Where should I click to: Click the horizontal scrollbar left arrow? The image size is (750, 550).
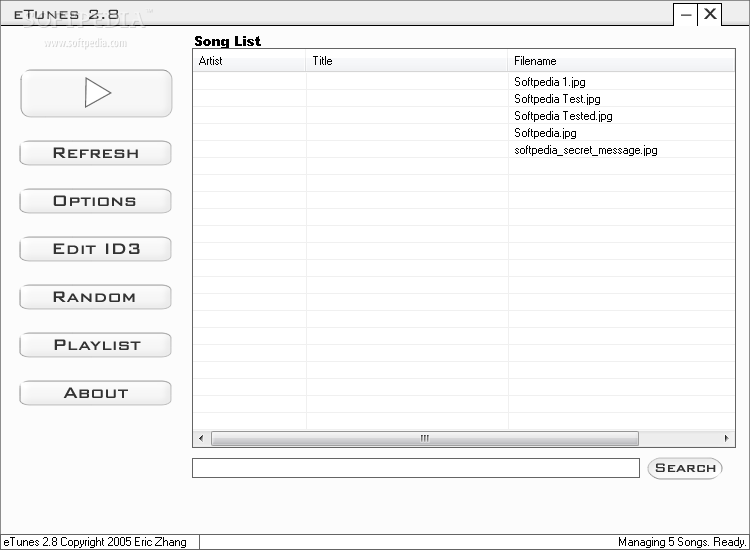click(201, 438)
